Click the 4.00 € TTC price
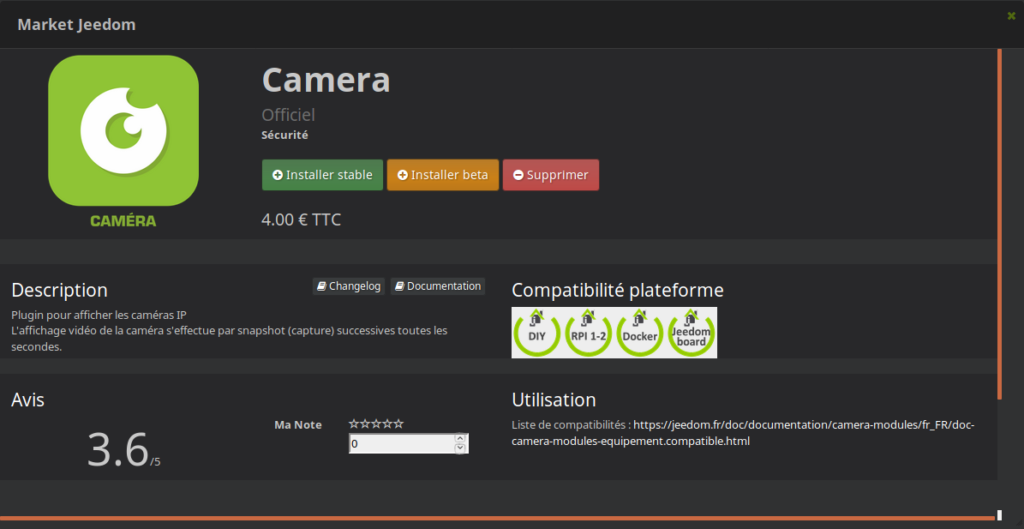The width and height of the screenshot is (1024, 529). coord(301,219)
